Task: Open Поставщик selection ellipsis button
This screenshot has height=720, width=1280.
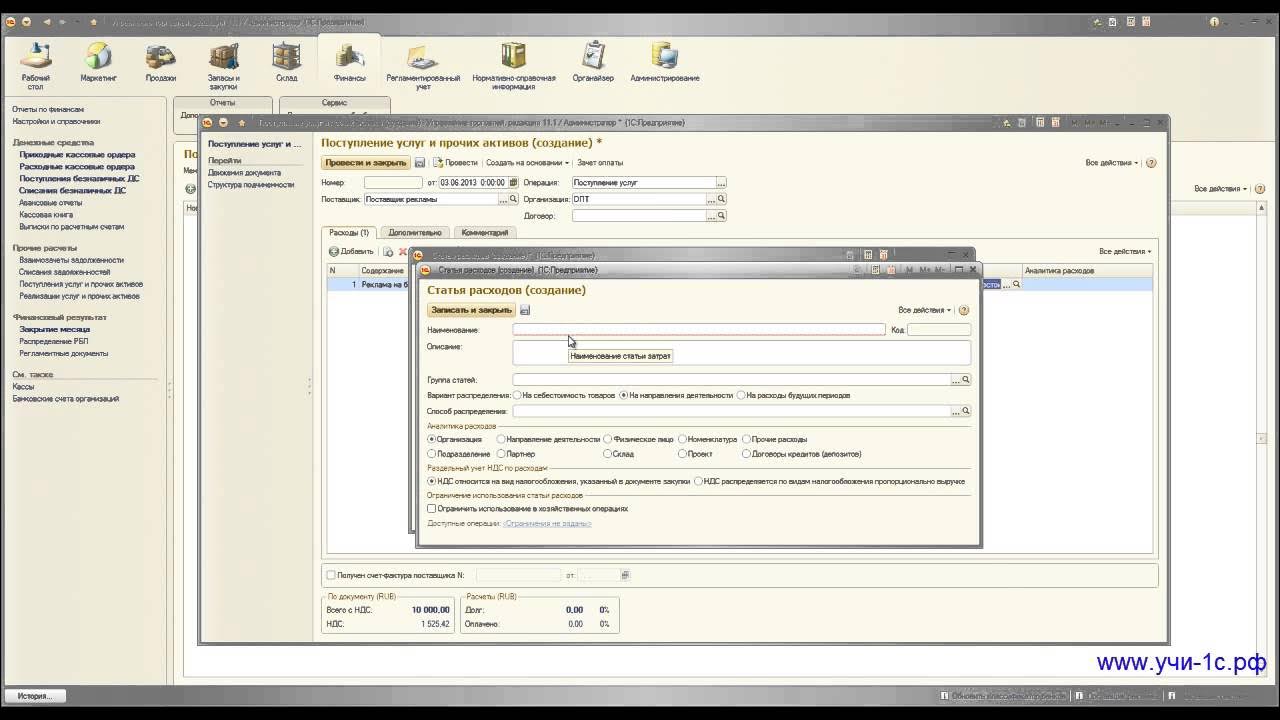Action: tap(503, 199)
